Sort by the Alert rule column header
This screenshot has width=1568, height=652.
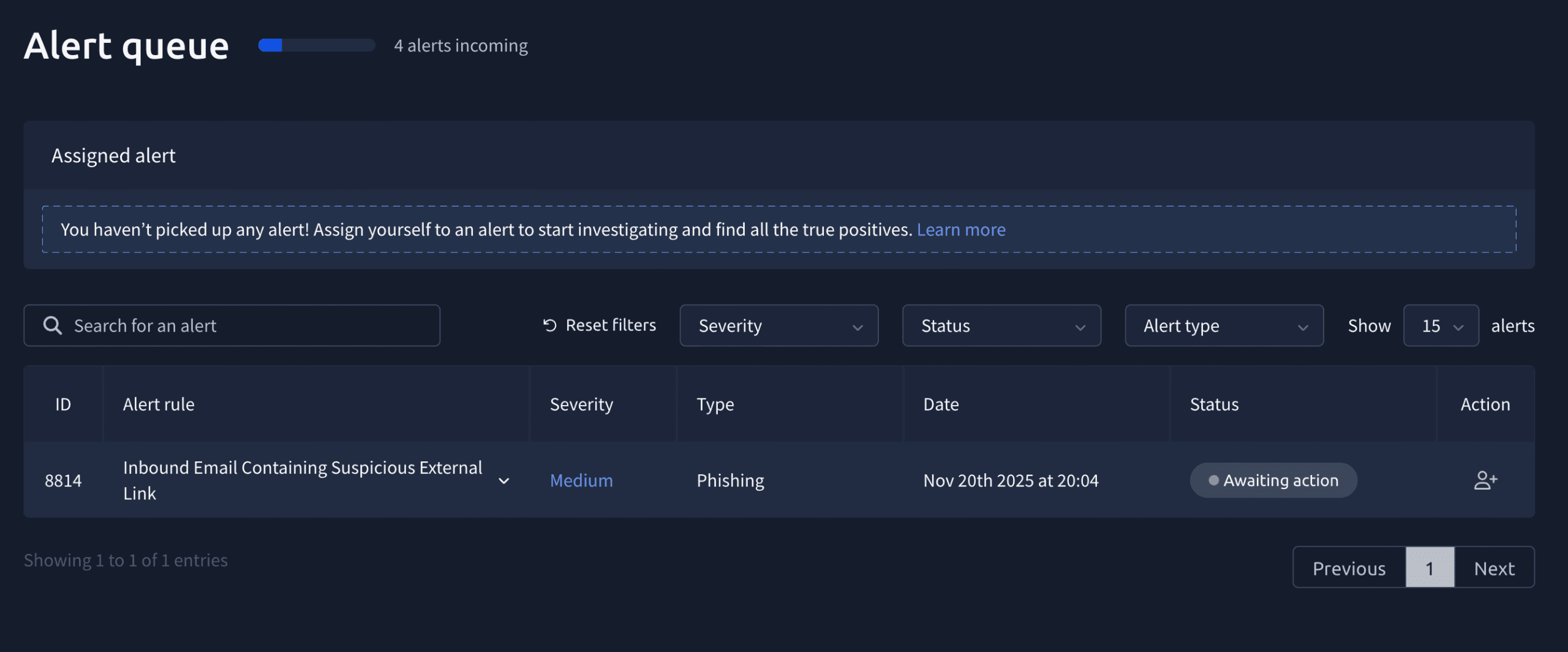pos(159,404)
